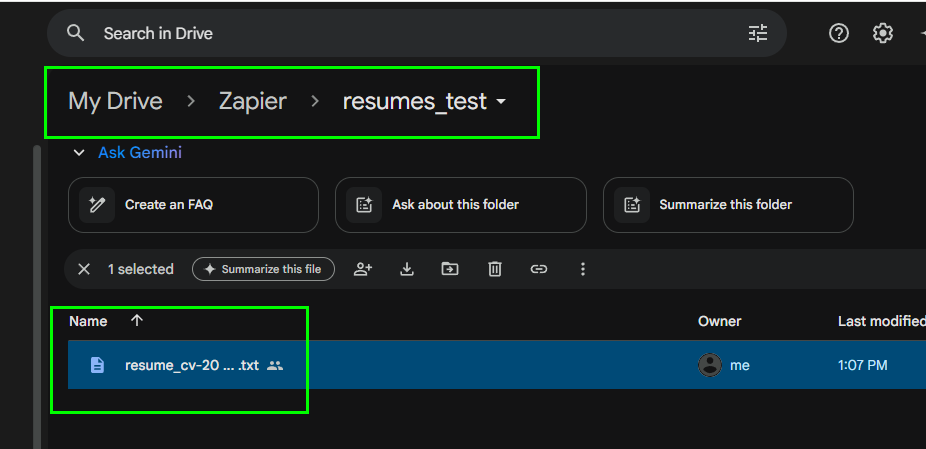Image resolution: width=926 pixels, height=449 pixels.
Task: Reverse sort direction arrow next to Name
Action: pos(137,321)
